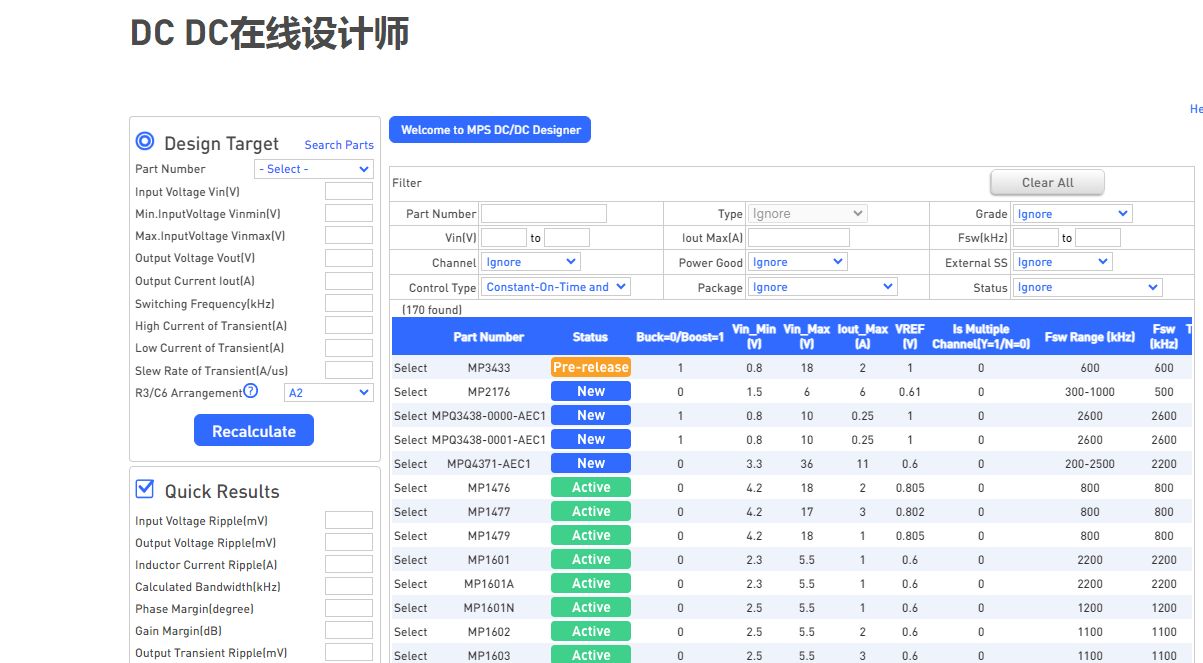Click the Vin_Max (V) column header
The height and width of the screenshot is (663, 1203).
tap(806, 336)
